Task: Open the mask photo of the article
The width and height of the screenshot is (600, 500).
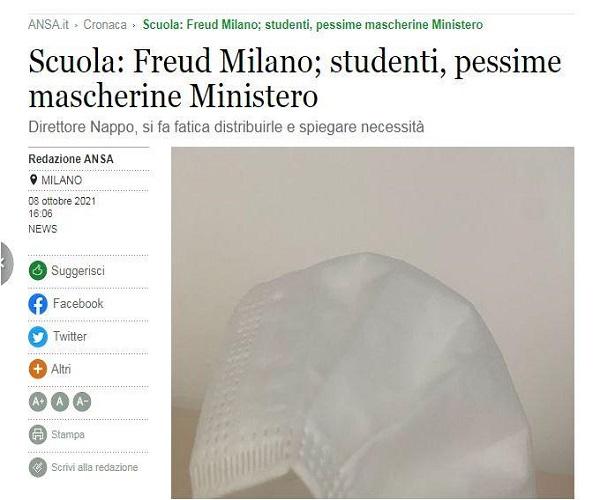Action: (372, 322)
